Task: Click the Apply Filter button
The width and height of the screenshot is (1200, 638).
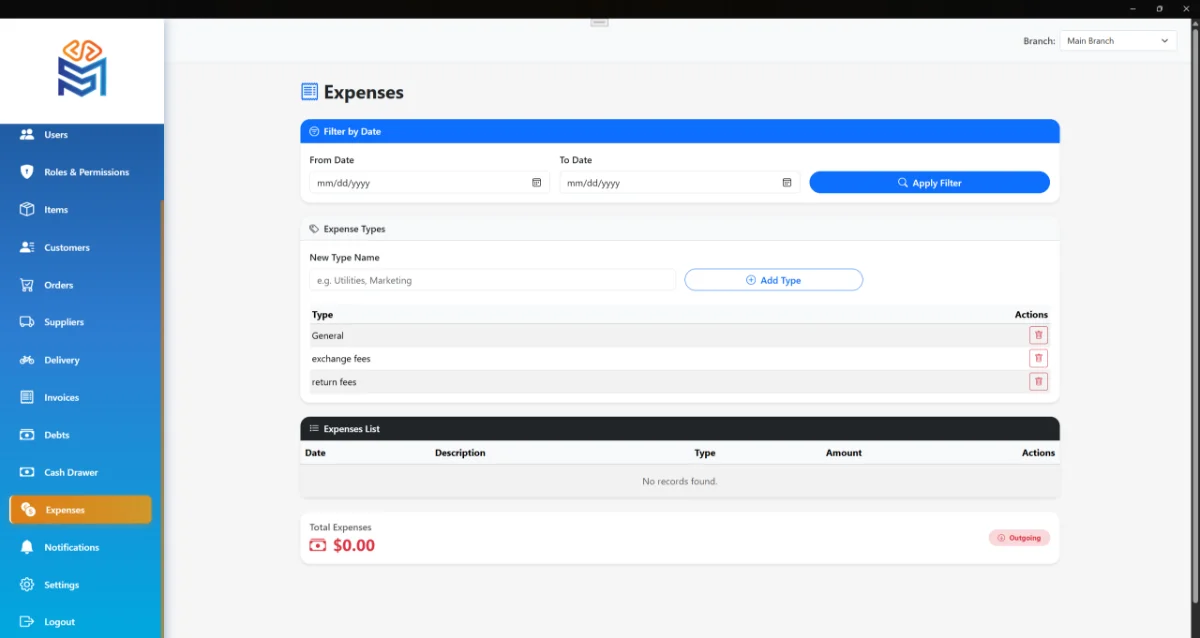Action: point(929,183)
